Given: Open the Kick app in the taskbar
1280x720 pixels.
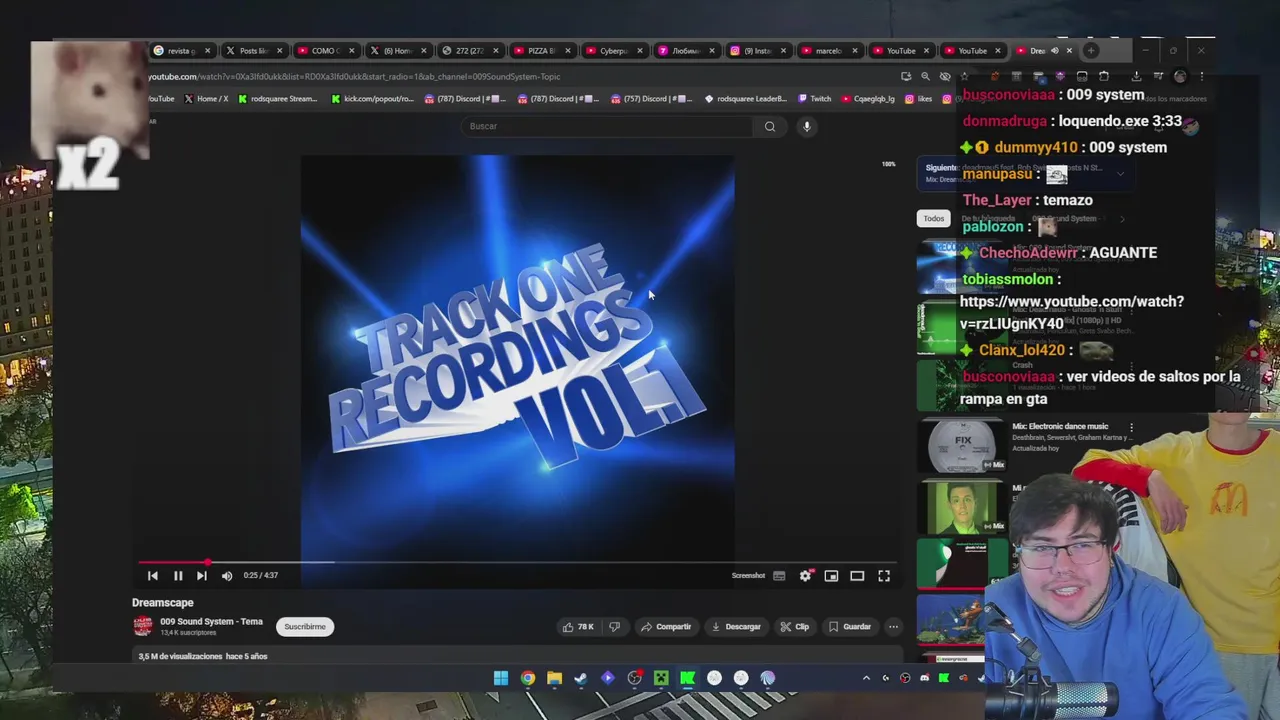Looking at the screenshot, I should (x=688, y=678).
